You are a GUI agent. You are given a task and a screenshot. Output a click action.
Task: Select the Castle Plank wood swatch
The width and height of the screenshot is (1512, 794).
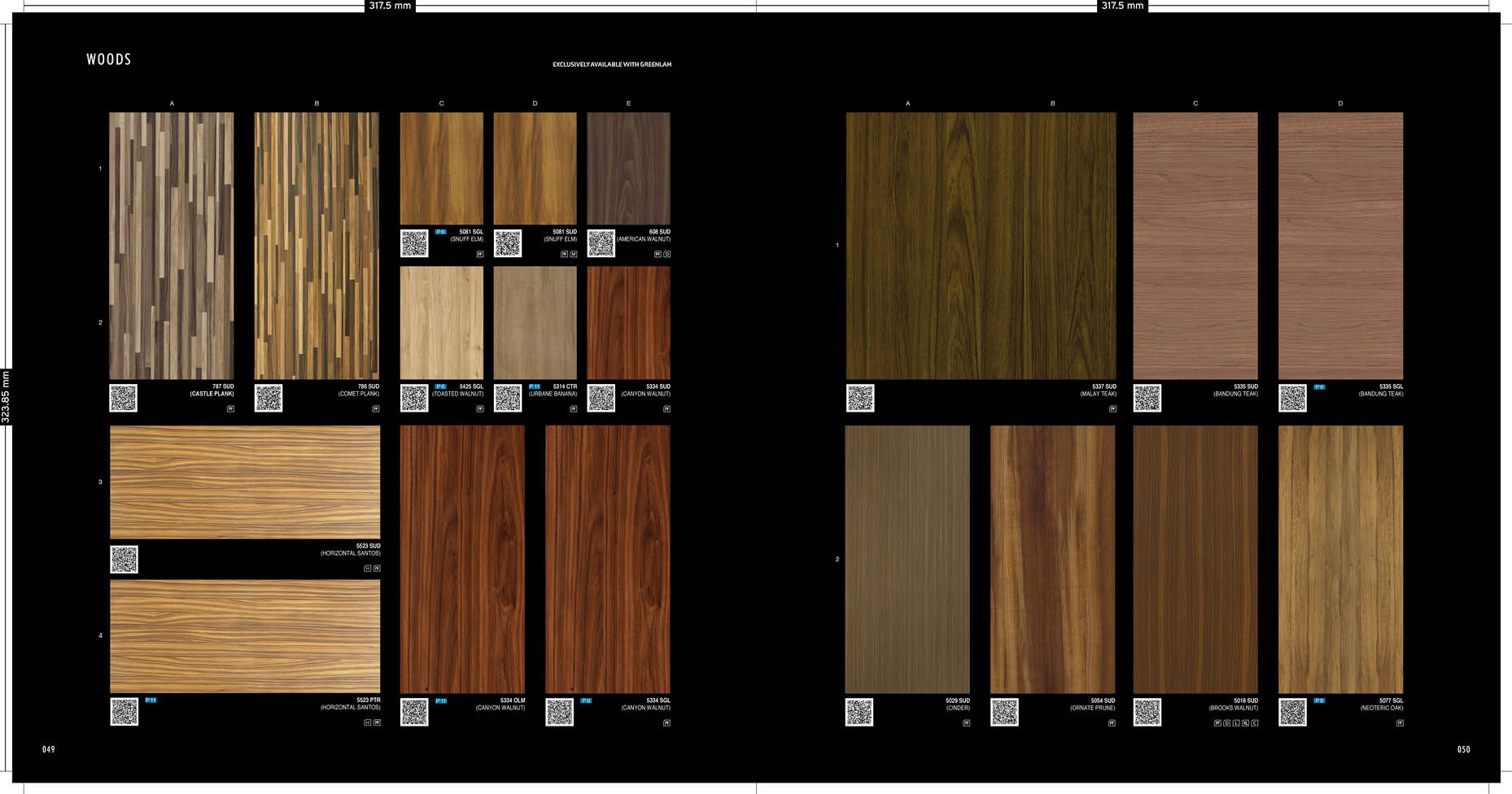pos(172,246)
